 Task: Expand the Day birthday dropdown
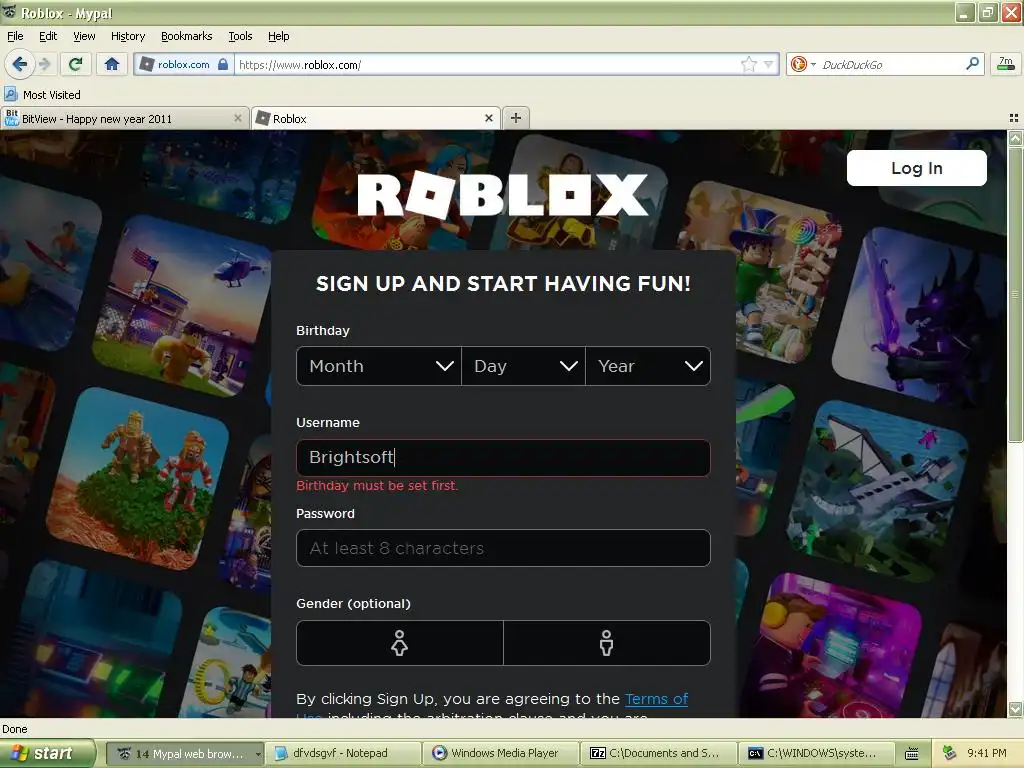point(523,366)
